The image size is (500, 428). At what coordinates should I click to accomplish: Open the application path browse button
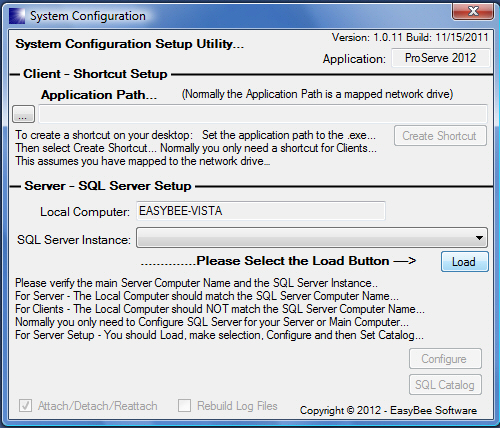23,114
